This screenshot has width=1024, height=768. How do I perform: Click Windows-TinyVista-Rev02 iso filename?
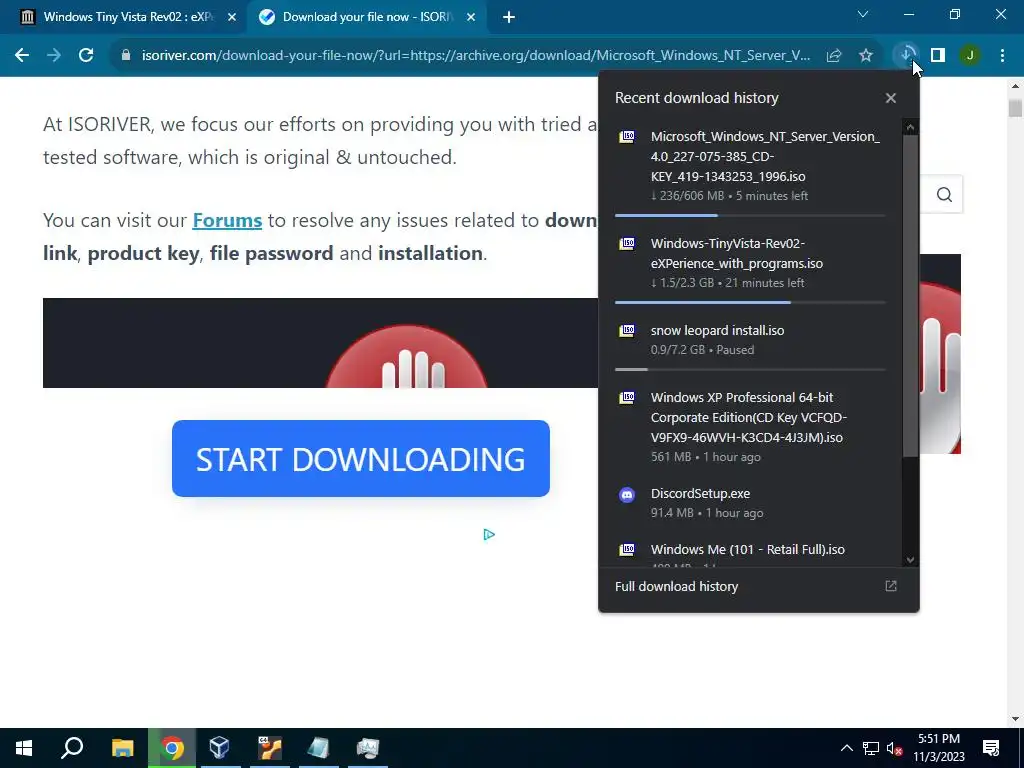click(737, 253)
